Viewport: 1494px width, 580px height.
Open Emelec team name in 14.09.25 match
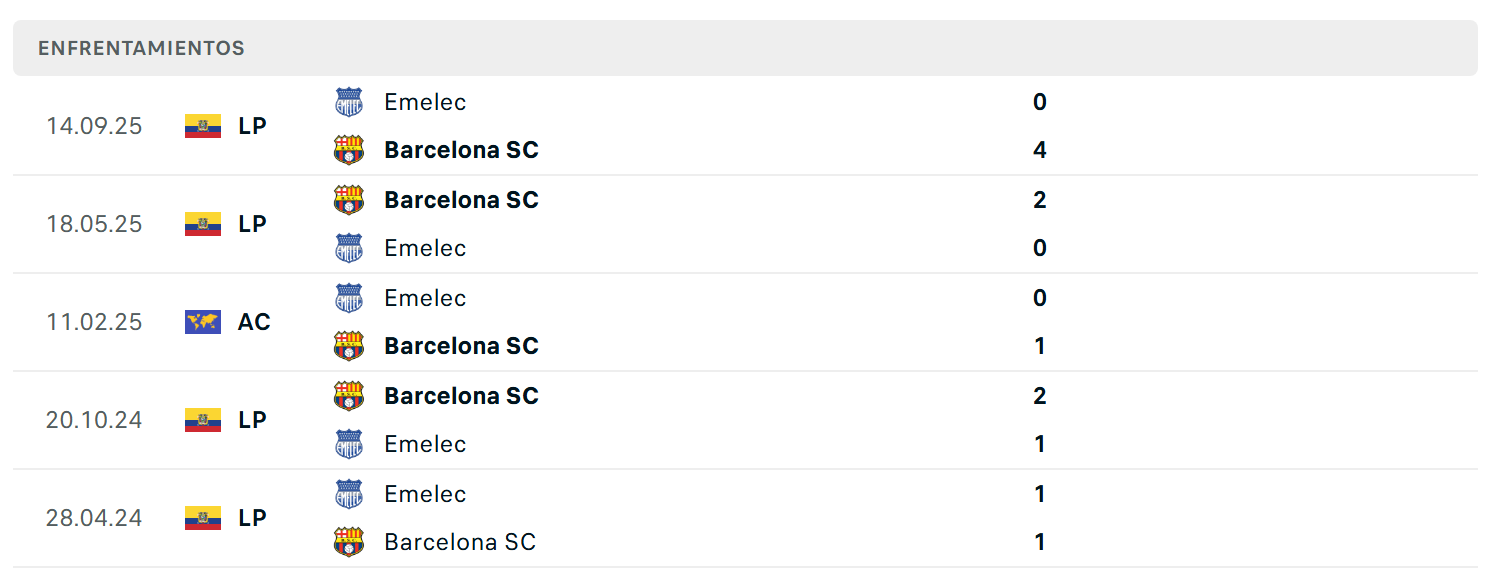click(x=425, y=102)
